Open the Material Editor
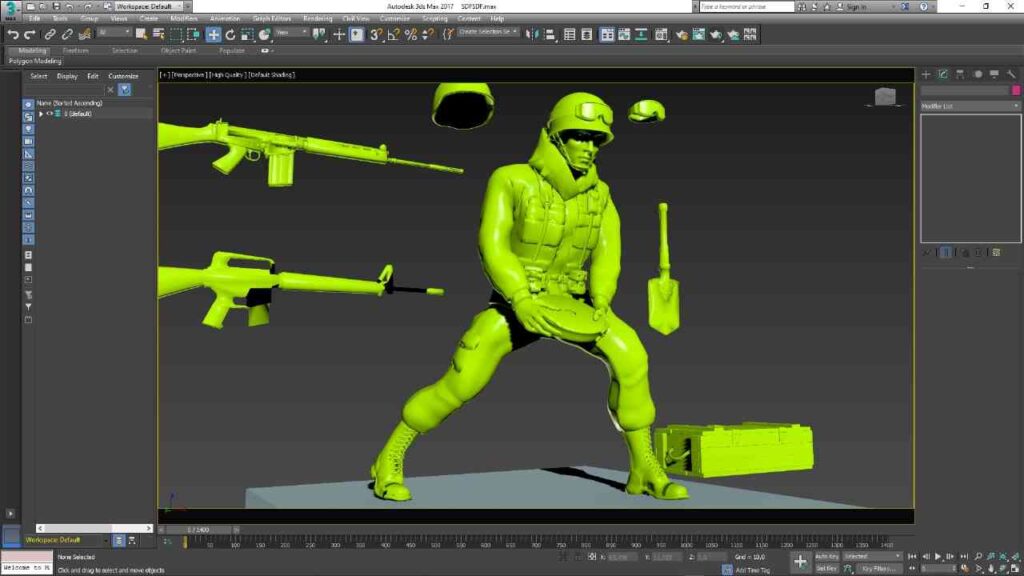This screenshot has height=576, width=1024. [660, 34]
